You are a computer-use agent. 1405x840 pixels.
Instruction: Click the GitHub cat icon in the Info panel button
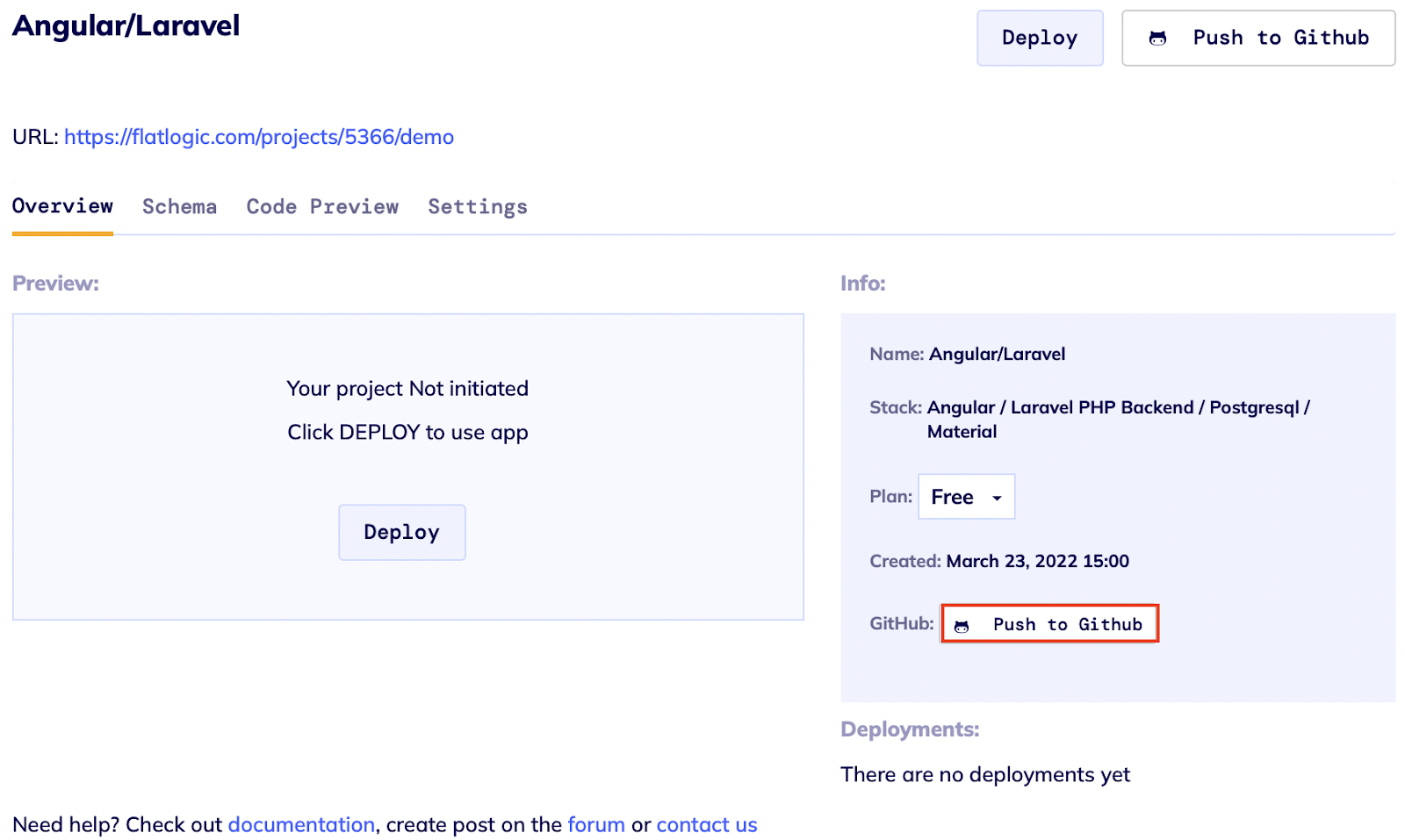pos(962,626)
